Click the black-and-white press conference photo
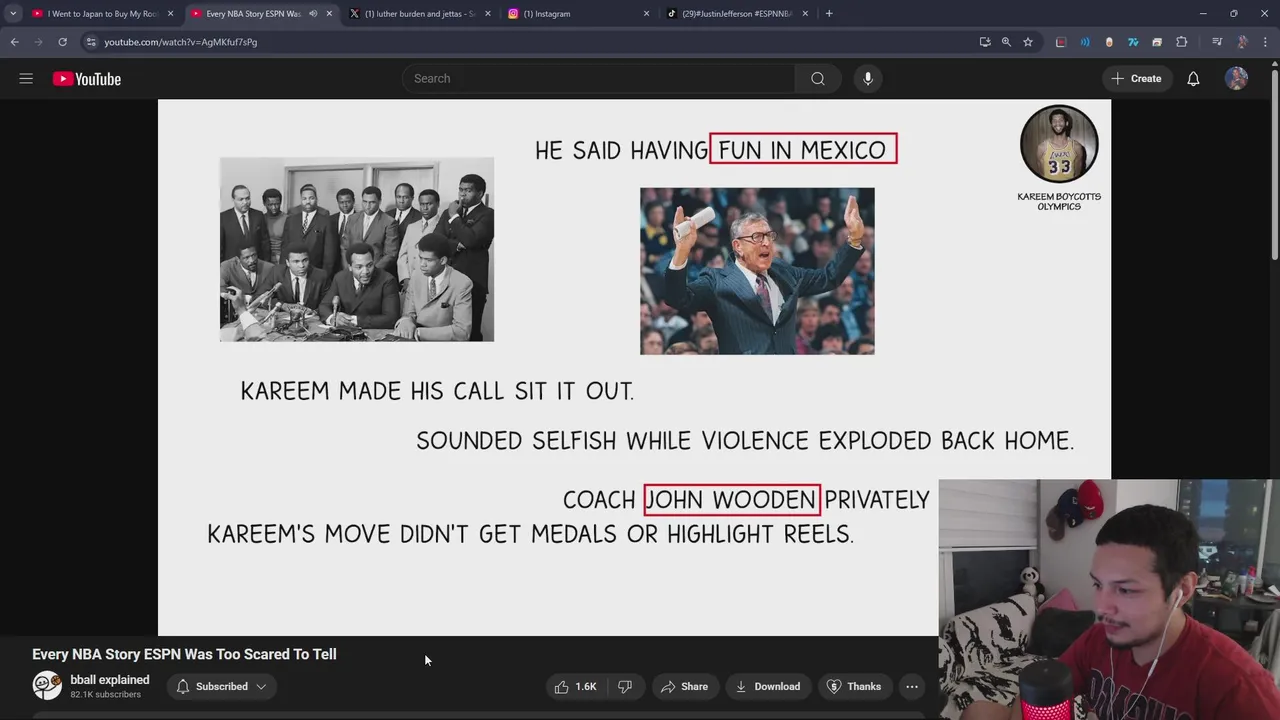This screenshot has width=1280, height=720. 357,249
